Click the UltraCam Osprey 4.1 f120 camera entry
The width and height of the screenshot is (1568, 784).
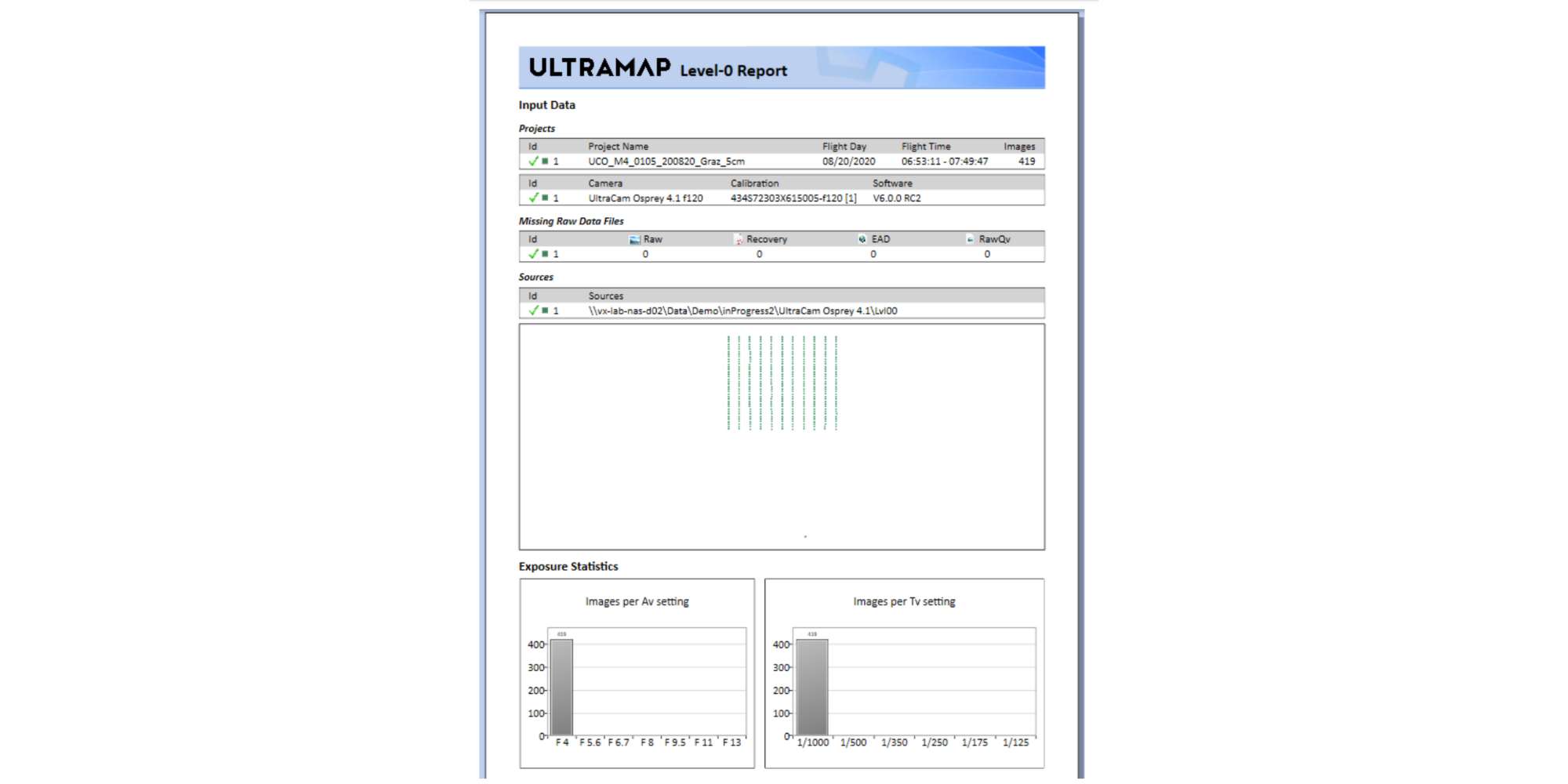tap(645, 198)
